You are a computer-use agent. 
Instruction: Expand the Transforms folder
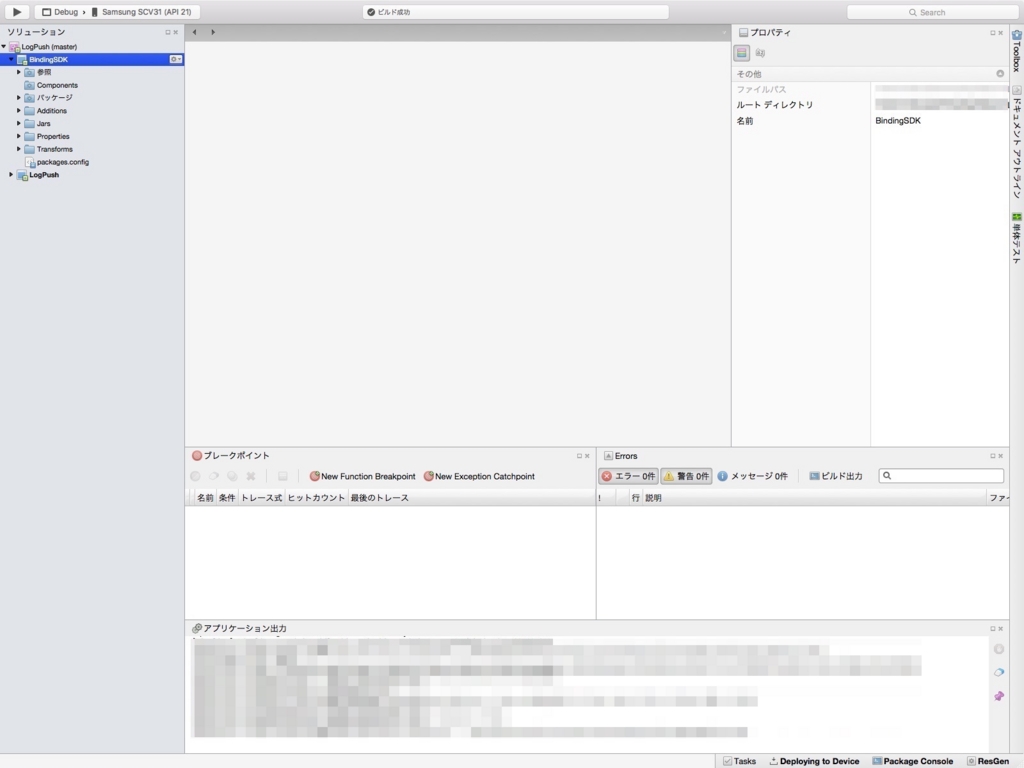tap(19, 149)
